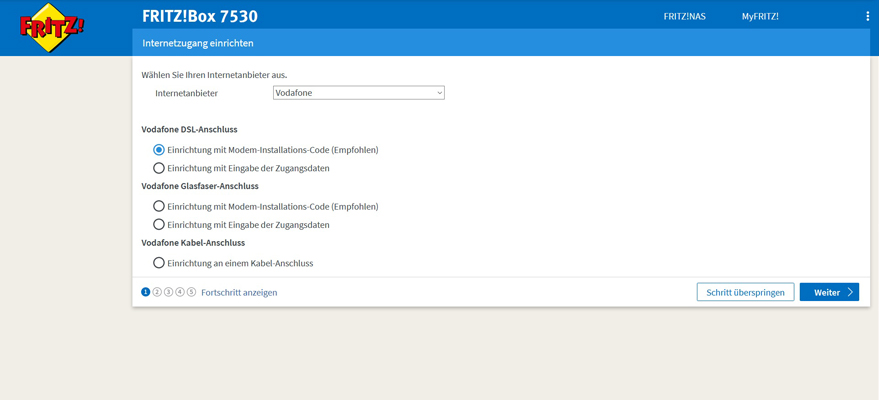
Task: Click step 4 progress indicator
Action: (180, 292)
